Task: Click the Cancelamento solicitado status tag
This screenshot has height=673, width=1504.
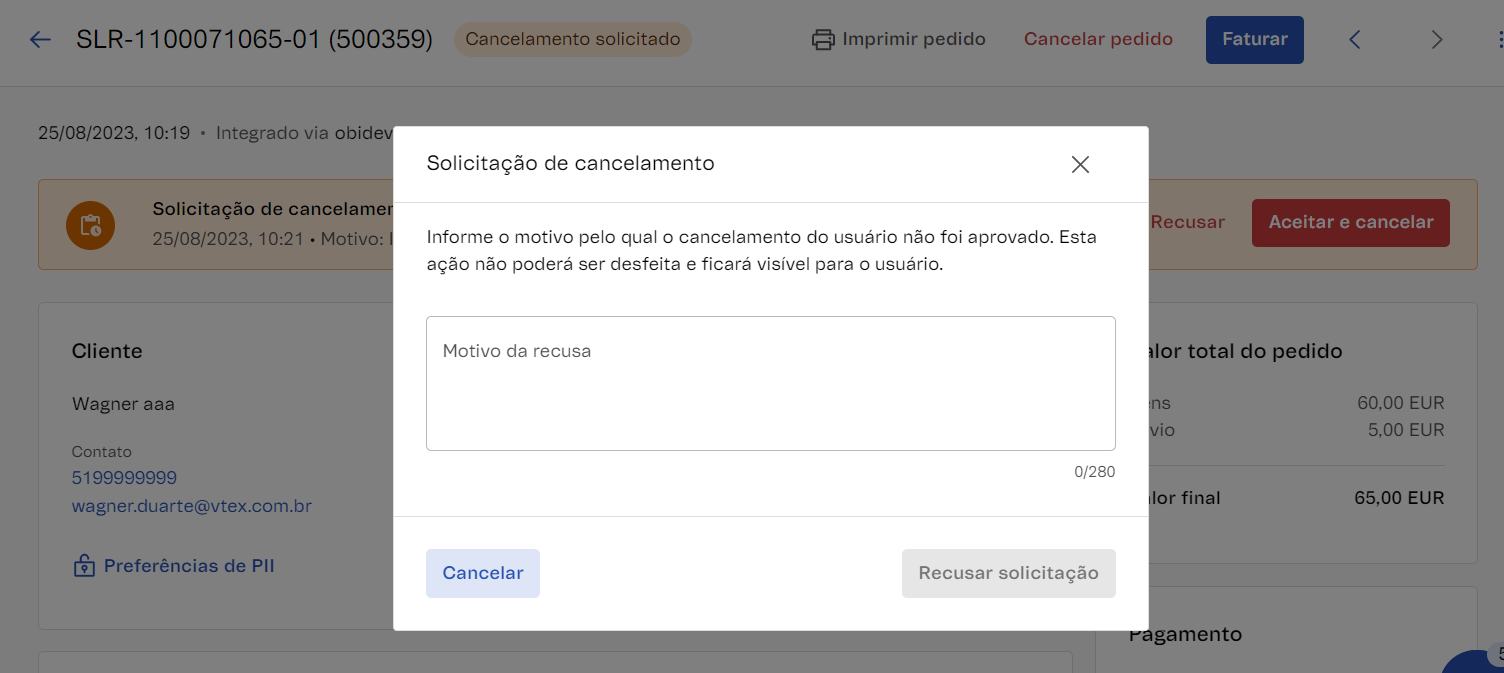Action: click(x=572, y=40)
